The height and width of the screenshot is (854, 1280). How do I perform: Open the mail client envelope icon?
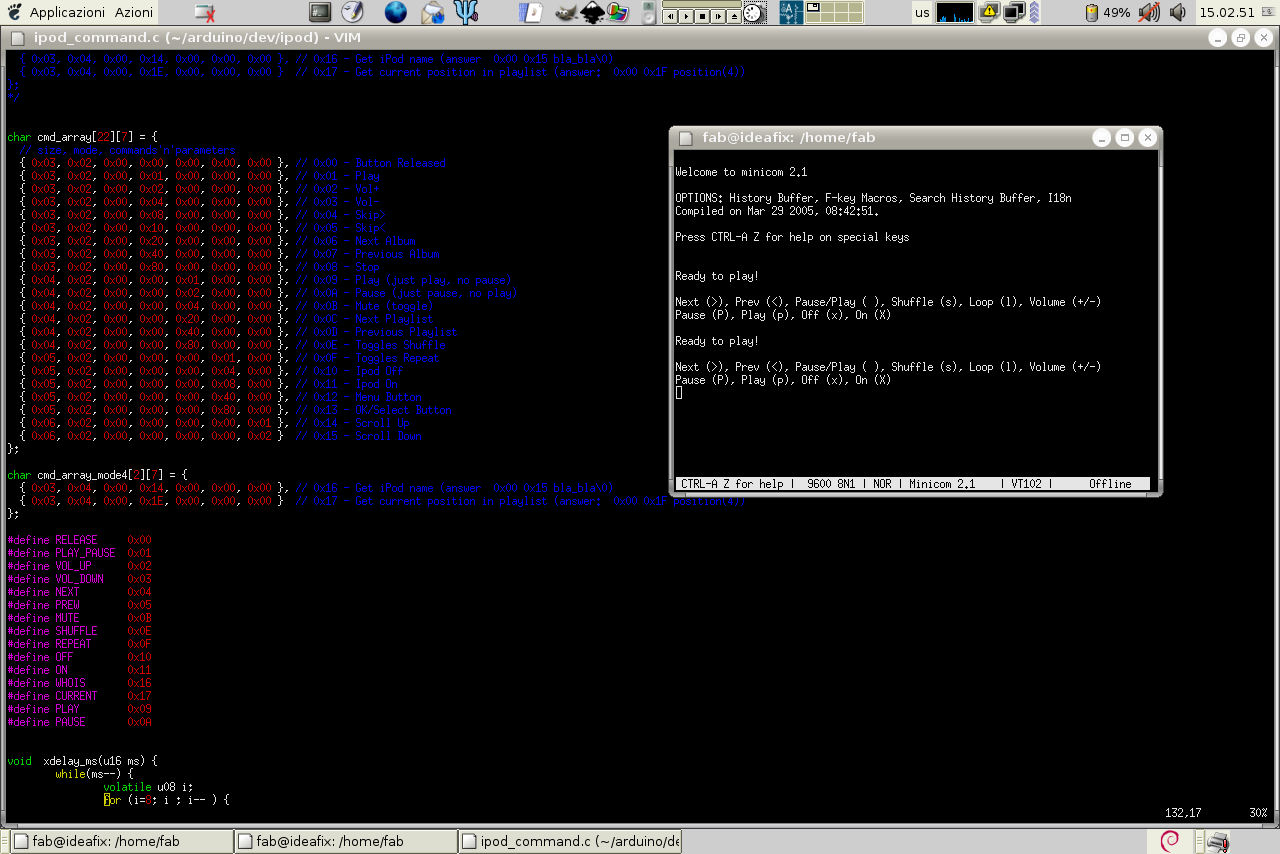(432, 13)
